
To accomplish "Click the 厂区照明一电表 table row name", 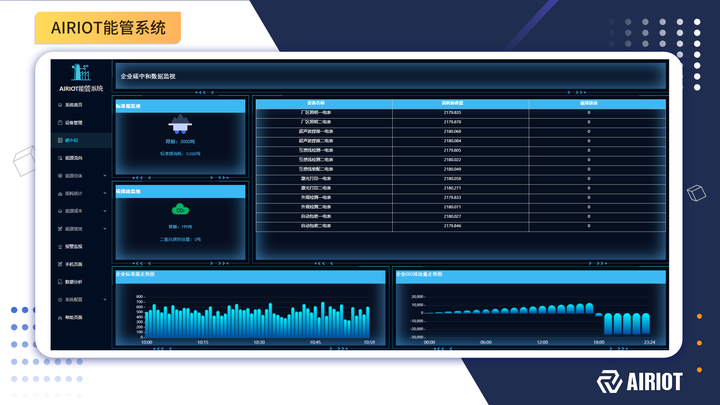I will pyautogui.click(x=316, y=112).
